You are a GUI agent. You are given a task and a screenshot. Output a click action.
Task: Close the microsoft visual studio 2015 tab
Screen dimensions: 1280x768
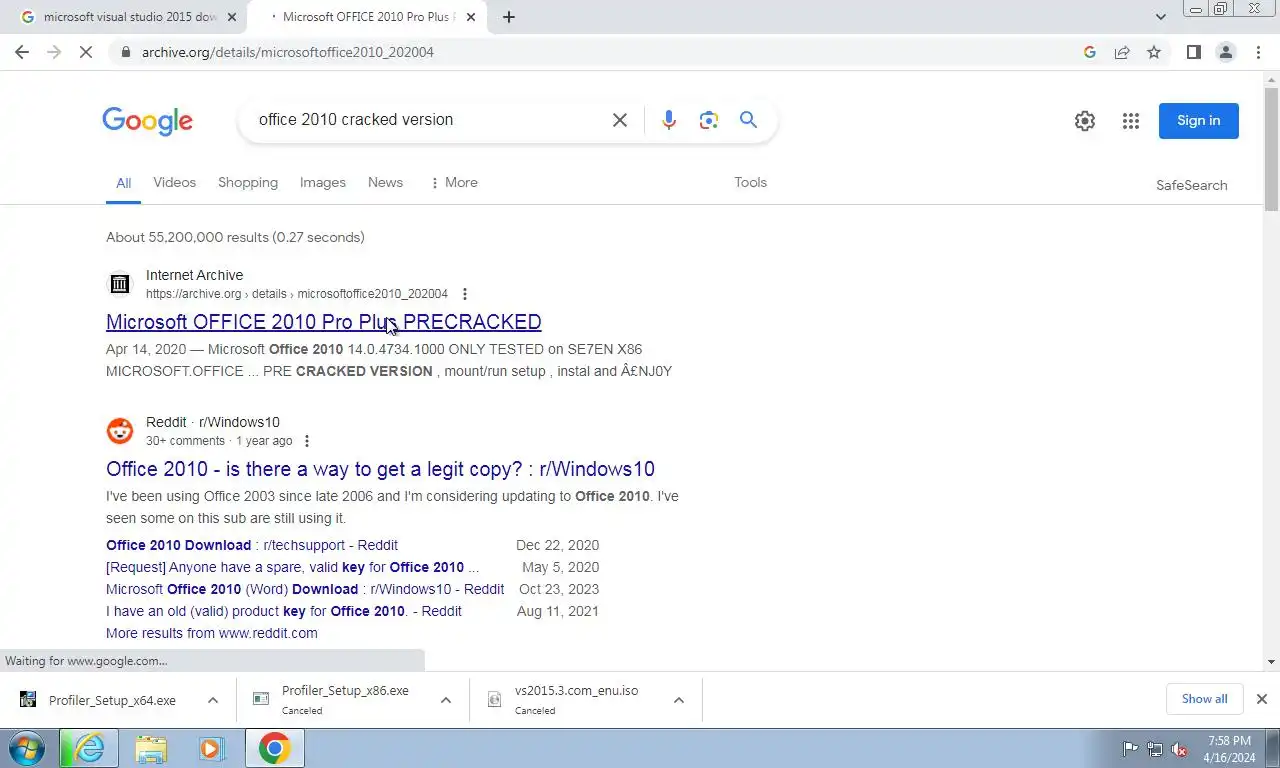232,17
